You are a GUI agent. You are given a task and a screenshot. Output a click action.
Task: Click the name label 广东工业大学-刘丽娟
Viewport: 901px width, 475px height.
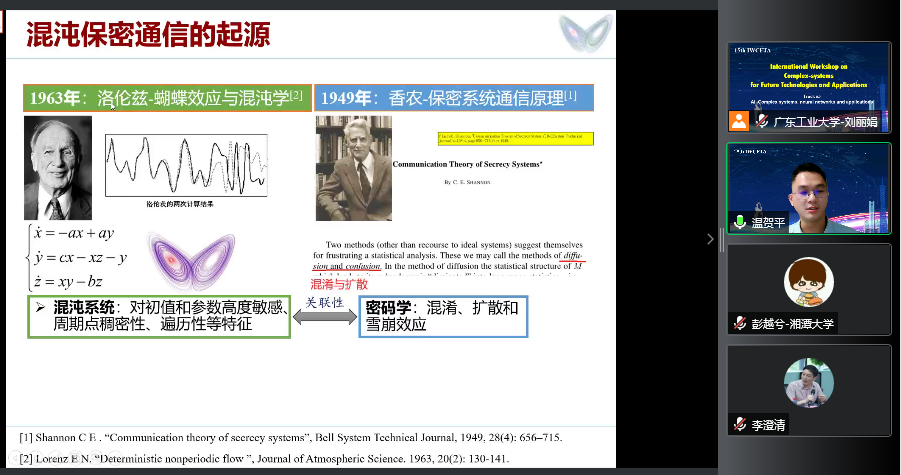coord(826,121)
